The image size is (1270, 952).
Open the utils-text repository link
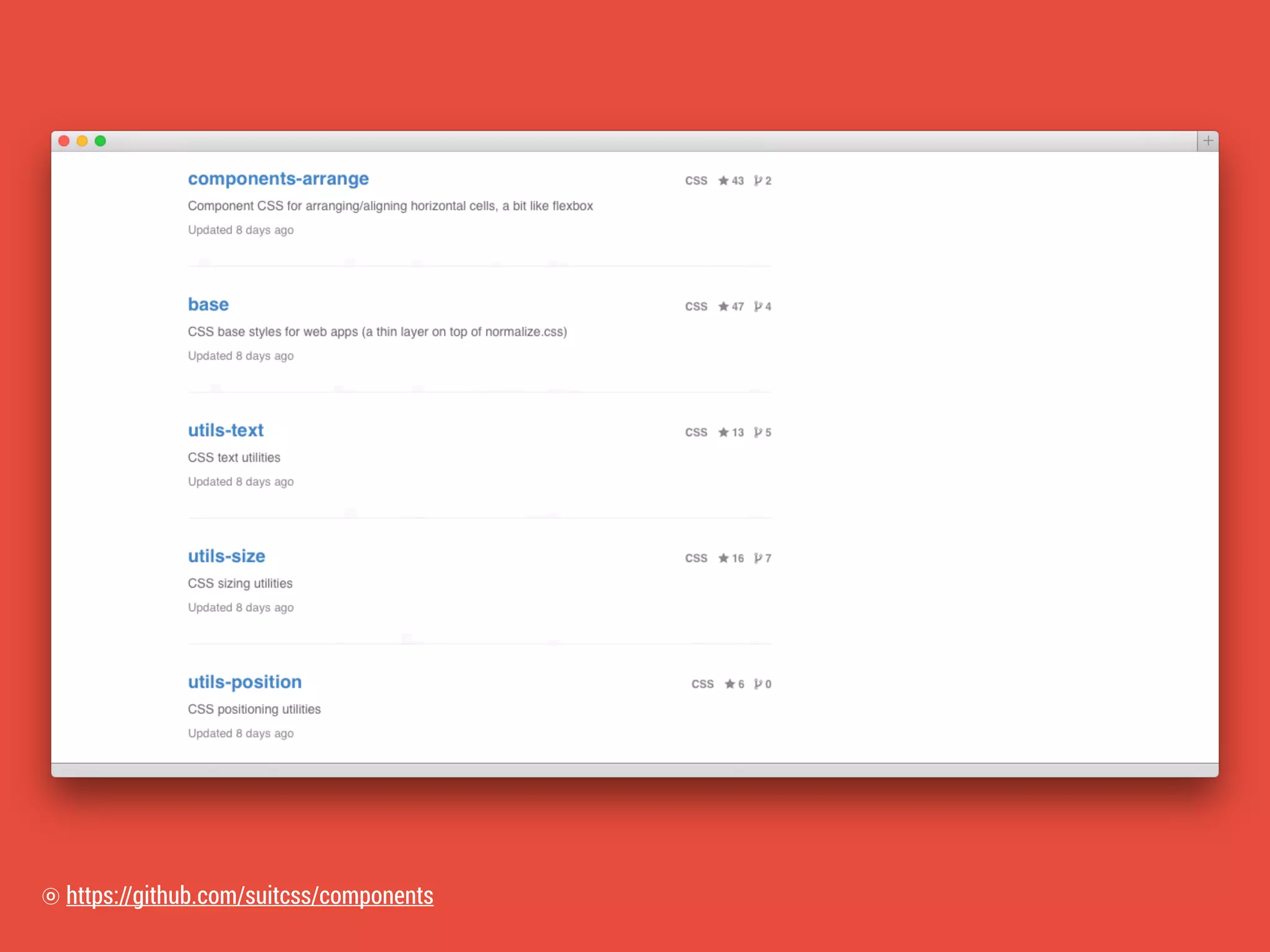[226, 430]
